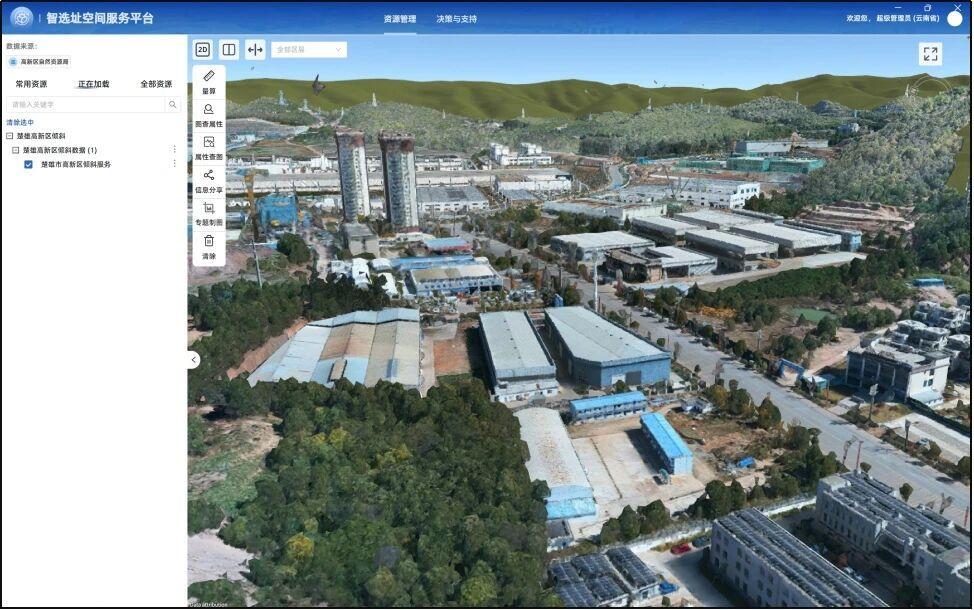Open the 全部区县 region dropdown

pyautogui.click(x=309, y=49)
